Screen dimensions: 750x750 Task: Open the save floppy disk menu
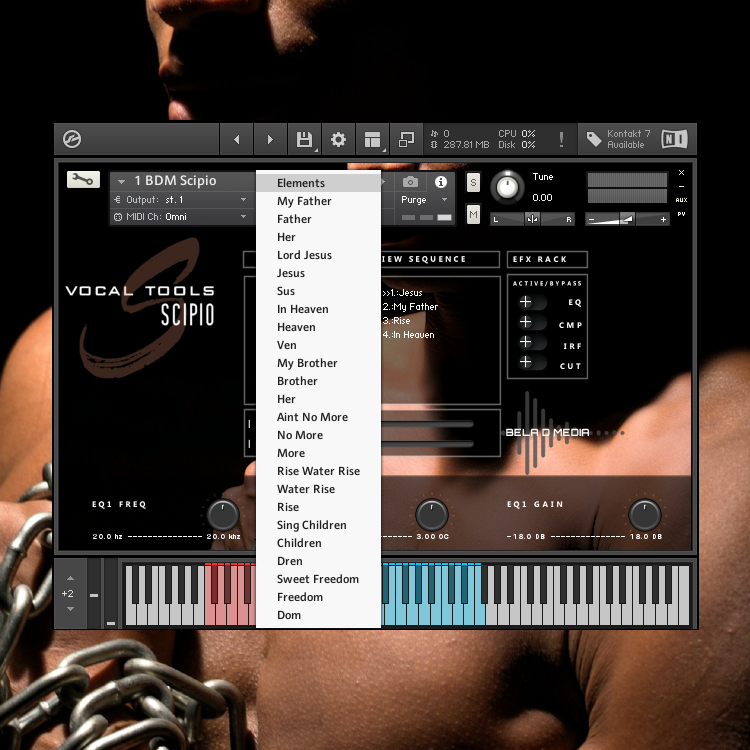(304, 139)
